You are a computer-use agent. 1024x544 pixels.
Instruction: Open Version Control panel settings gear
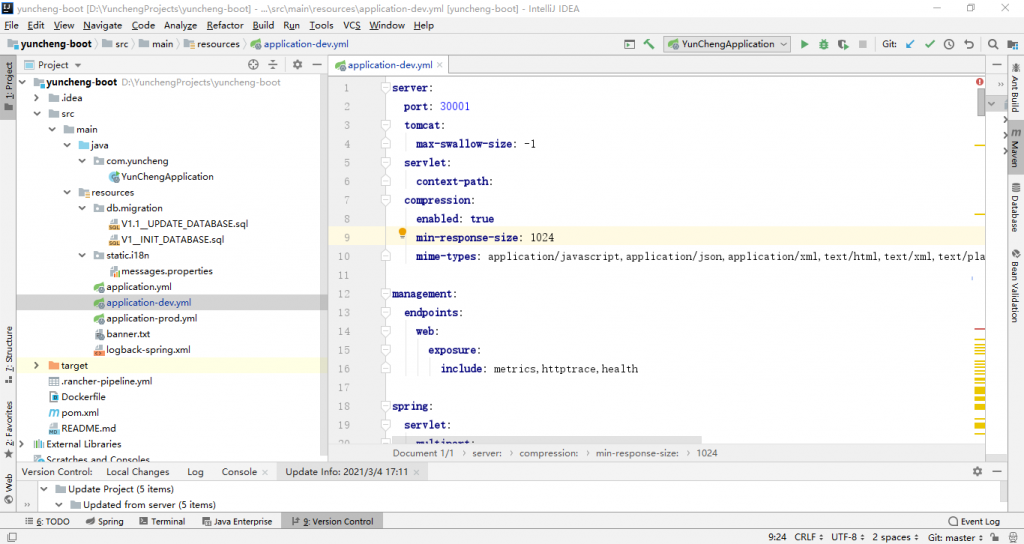[977, 471]
